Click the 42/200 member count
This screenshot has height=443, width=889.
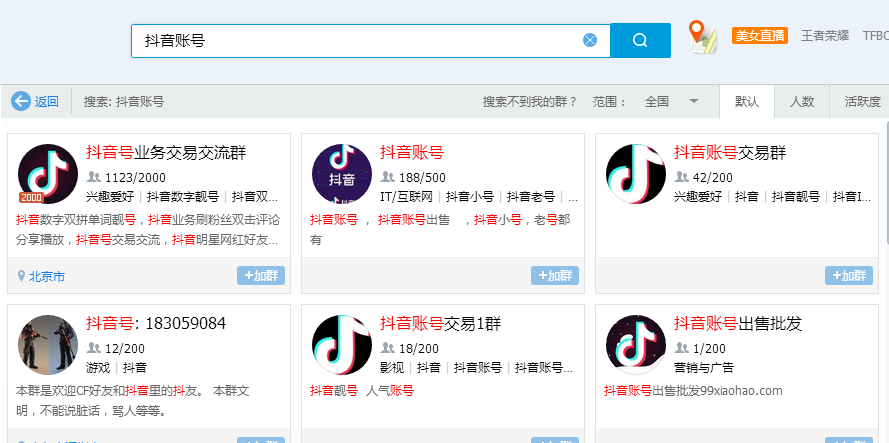(713, 178)
